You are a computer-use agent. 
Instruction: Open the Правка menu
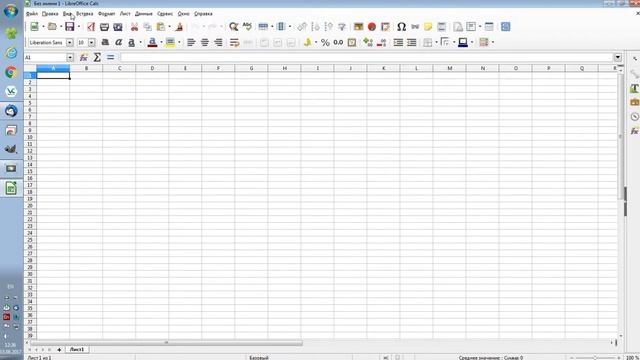point(50,13)
